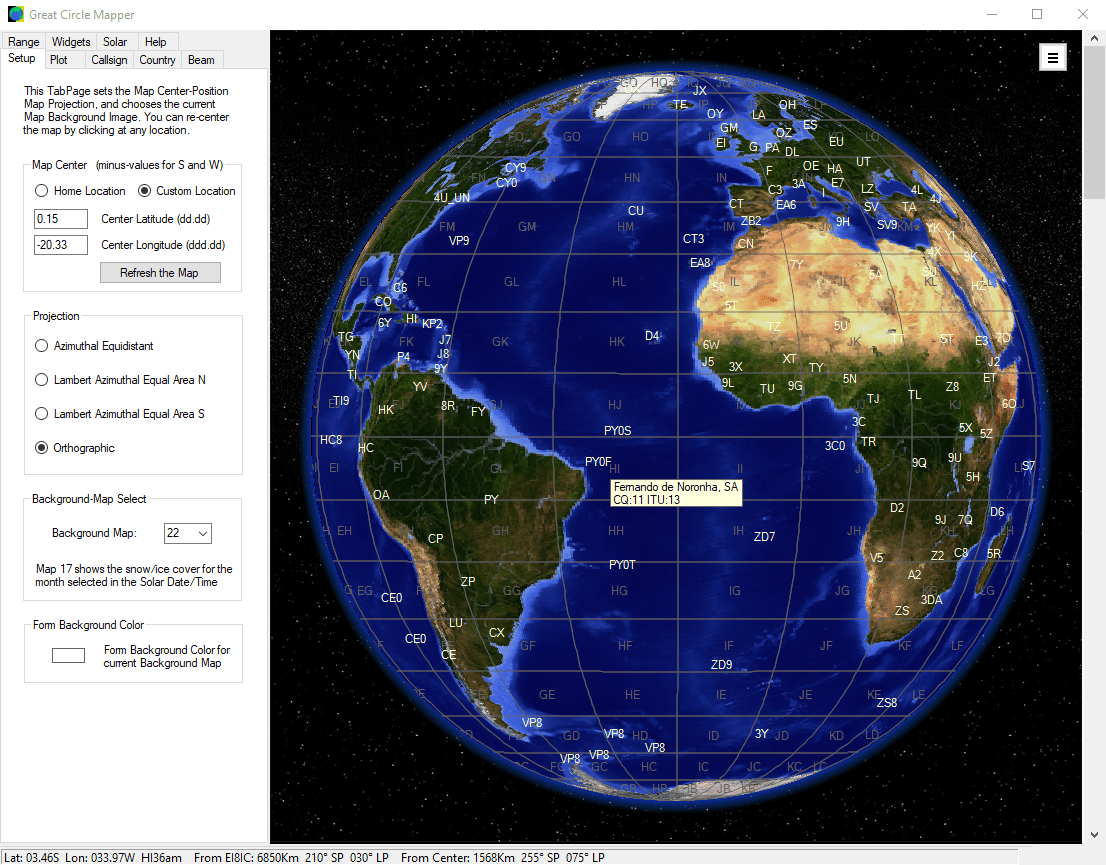Open the Widgets tab
Screen dimensions: 1106x865
(x=70, y=41)
